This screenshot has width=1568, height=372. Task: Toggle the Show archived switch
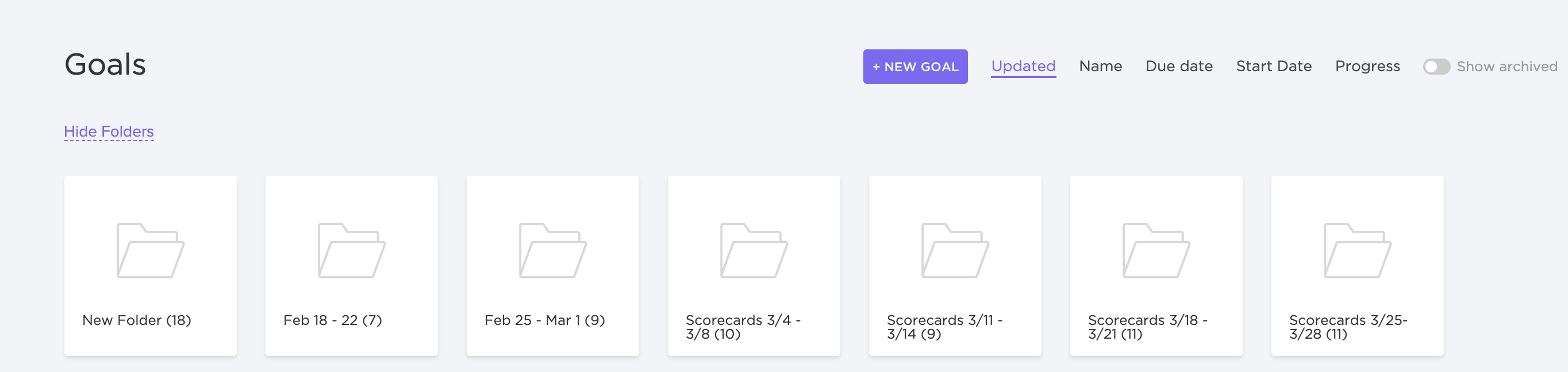[1436, 67]
